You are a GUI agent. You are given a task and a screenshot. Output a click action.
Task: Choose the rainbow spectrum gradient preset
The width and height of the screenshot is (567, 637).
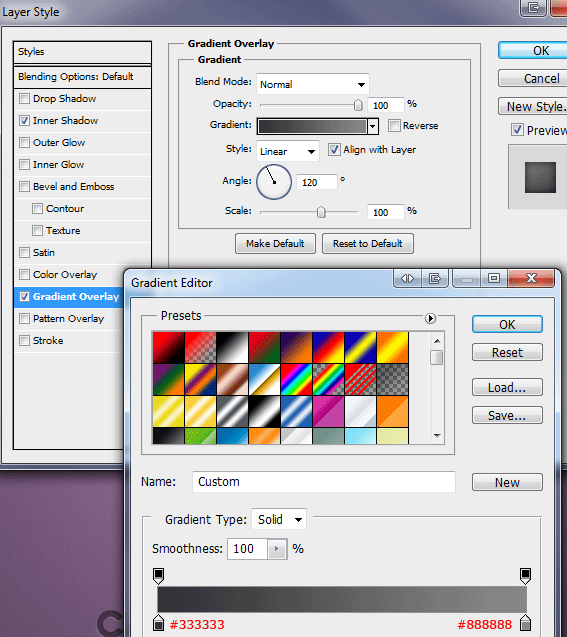296,380
